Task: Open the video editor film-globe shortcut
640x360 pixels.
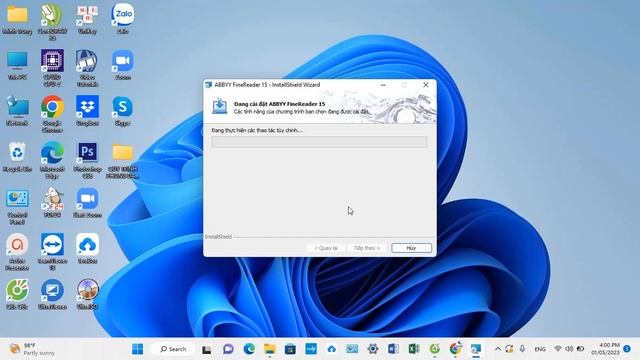Action: (x=87, y=67)
